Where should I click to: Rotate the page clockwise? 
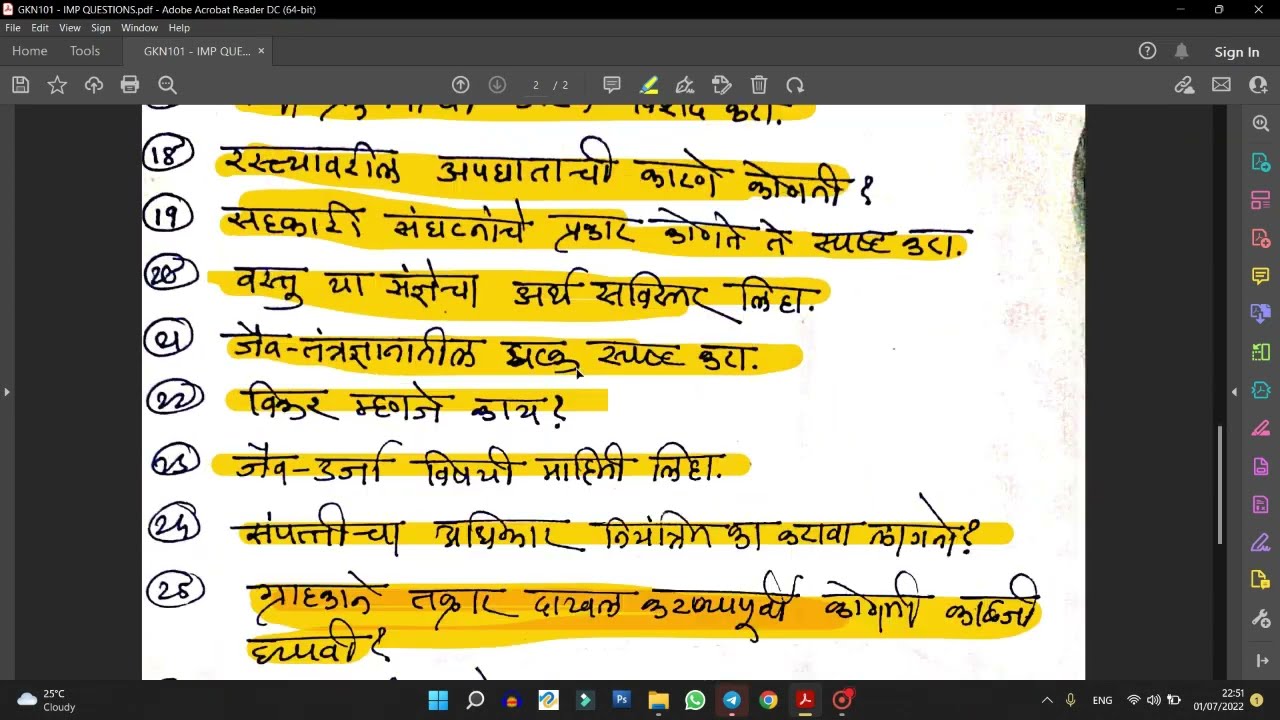coord(795,85)
